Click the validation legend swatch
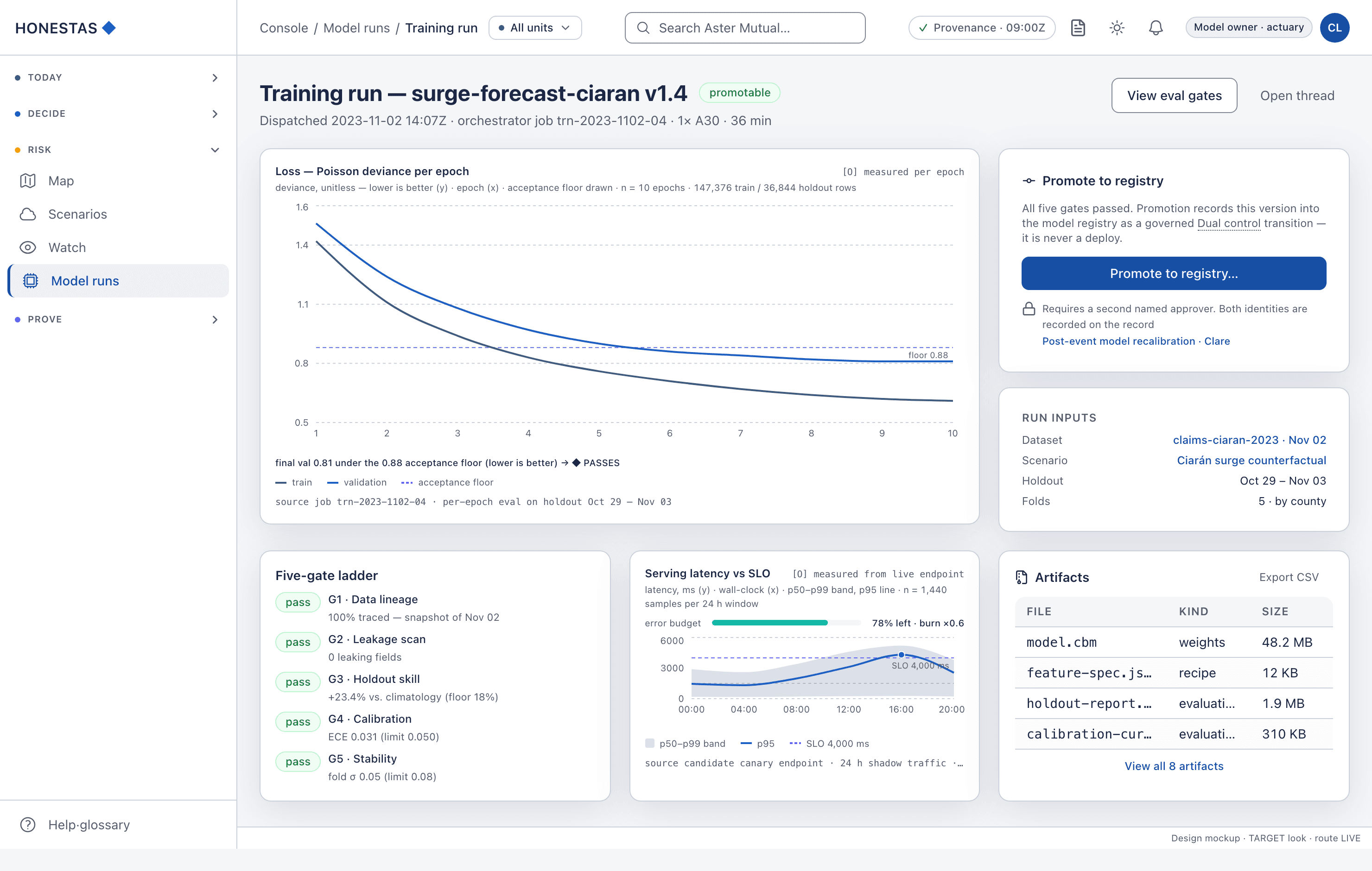This screenshot has height=871, width=1372. coord(333,482)
